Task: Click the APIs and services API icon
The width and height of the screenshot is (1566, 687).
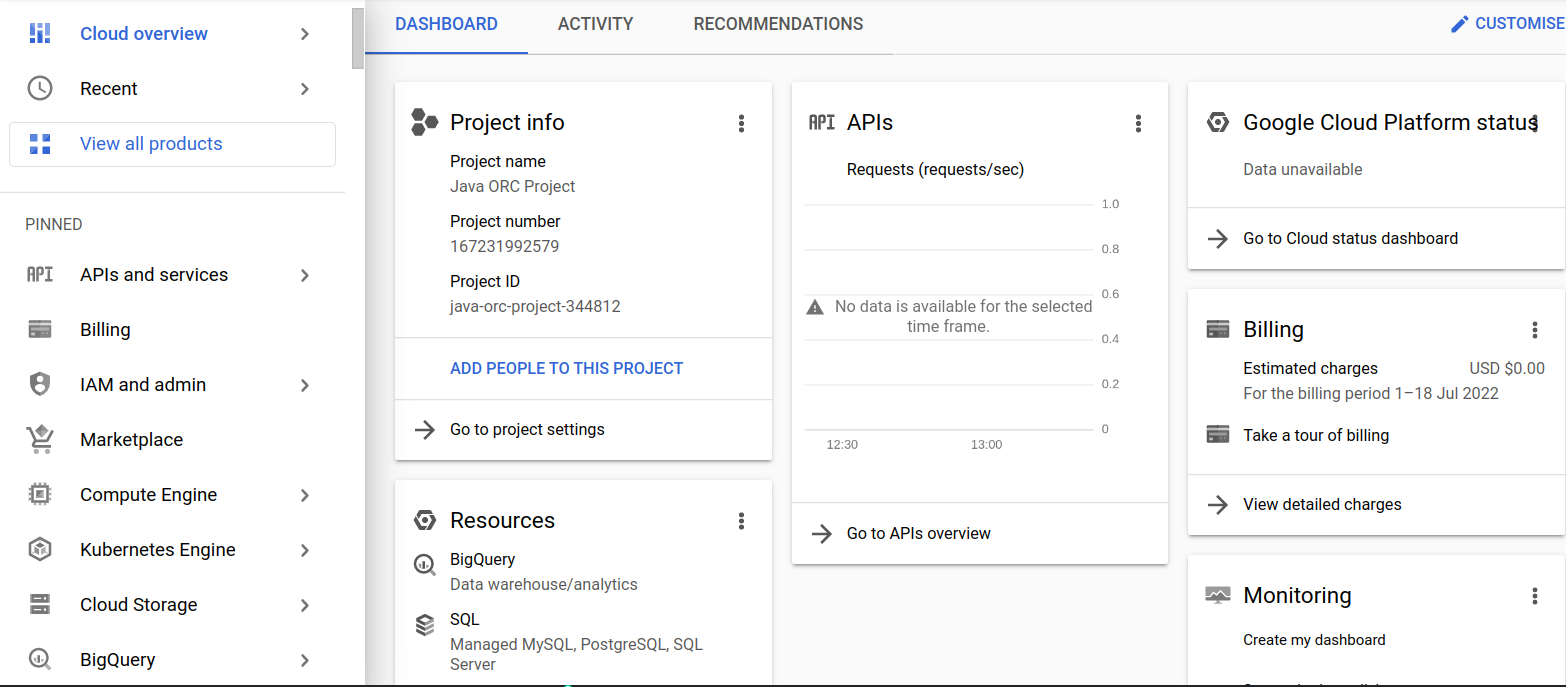Action: tap(40, 274)
